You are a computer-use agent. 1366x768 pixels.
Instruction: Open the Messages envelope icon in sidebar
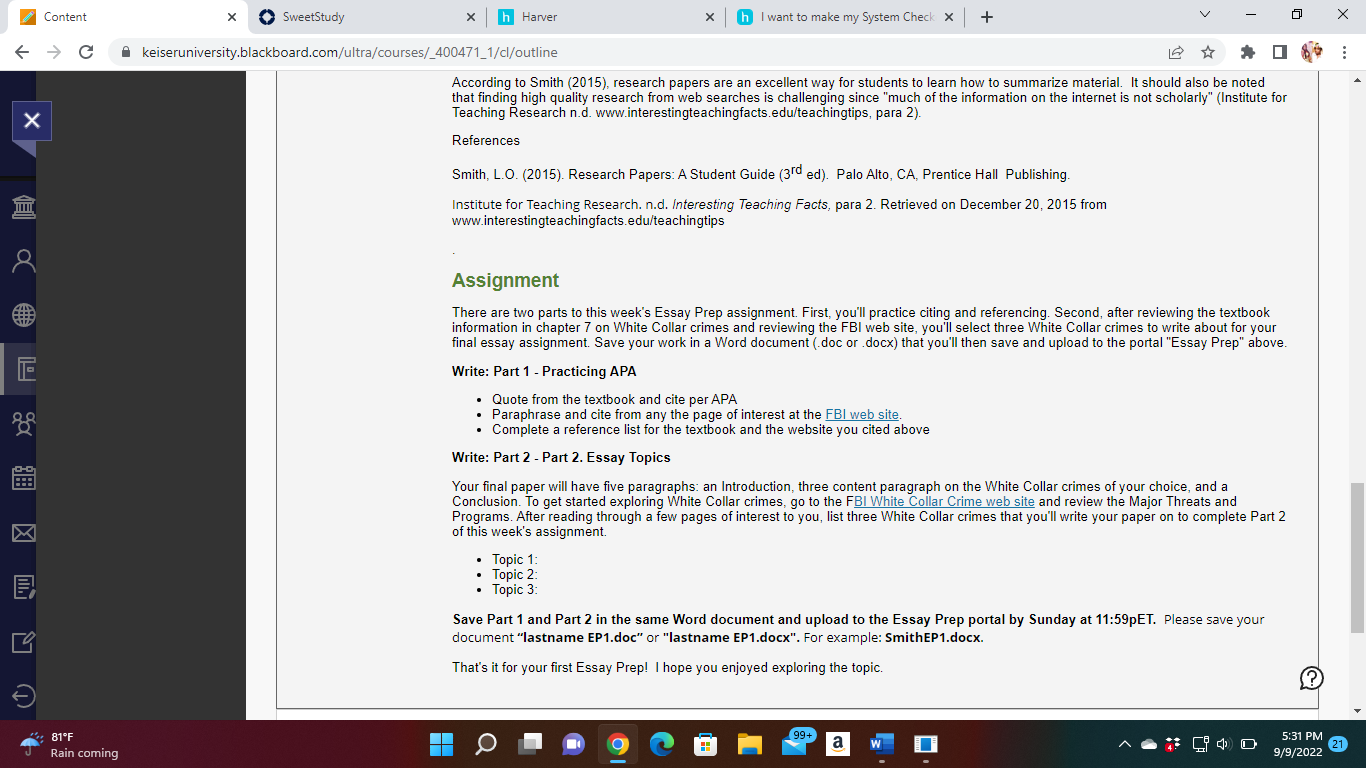[23, 533]
